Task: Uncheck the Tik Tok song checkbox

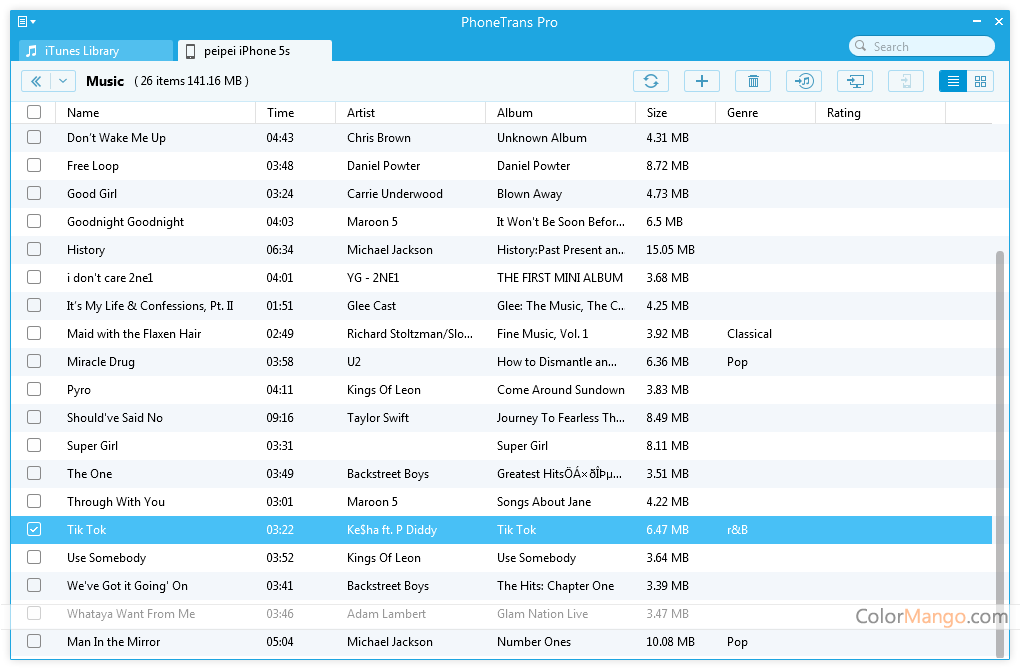Action: pyautogui.click(x=34, y=530)
